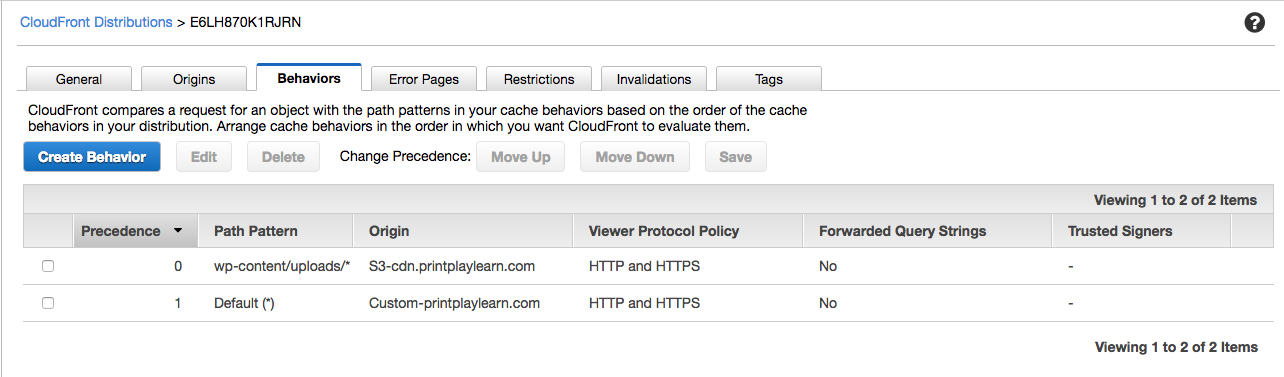Image resolution: width=1284 pixels, height=377 pixels.
Task: Open the Restrictions tab
Action: tap(539, 79)
